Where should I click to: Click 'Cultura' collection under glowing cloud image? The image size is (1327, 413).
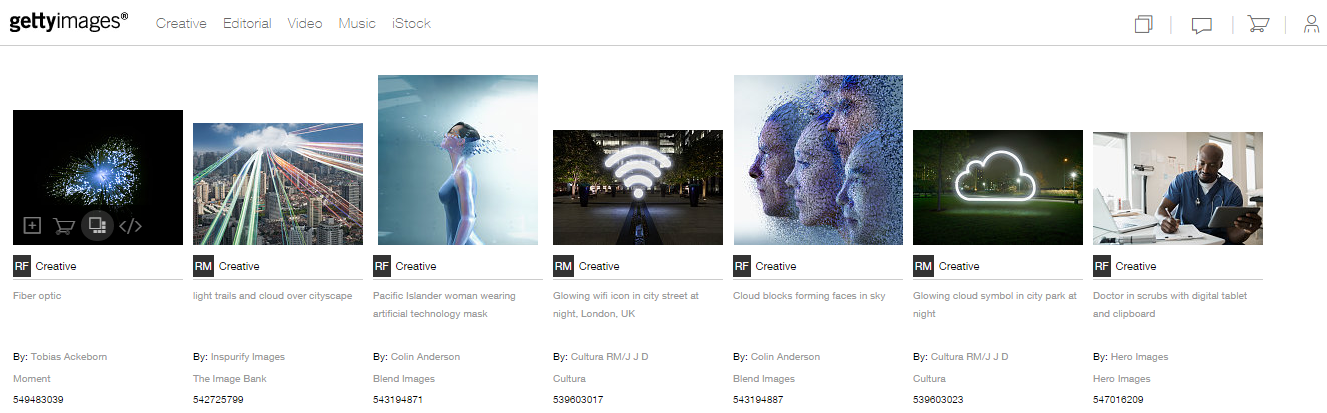pos(929,379)
